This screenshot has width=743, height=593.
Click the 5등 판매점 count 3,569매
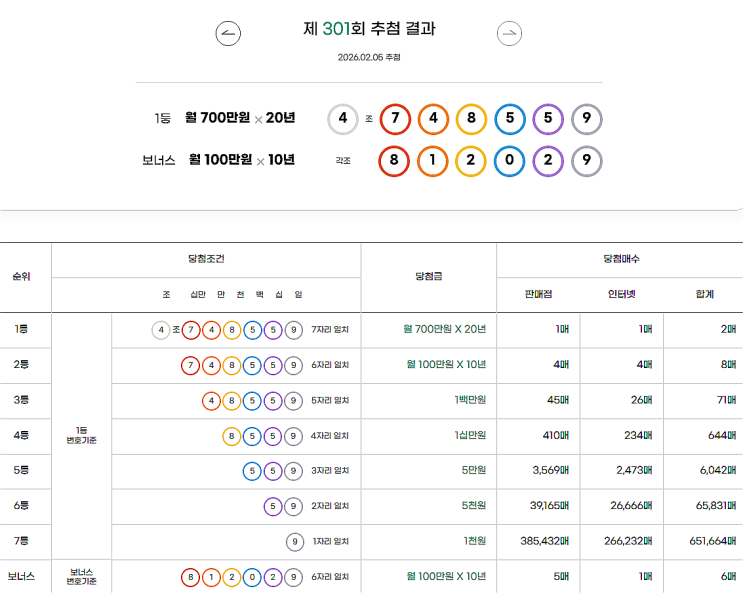pos(551,470)
